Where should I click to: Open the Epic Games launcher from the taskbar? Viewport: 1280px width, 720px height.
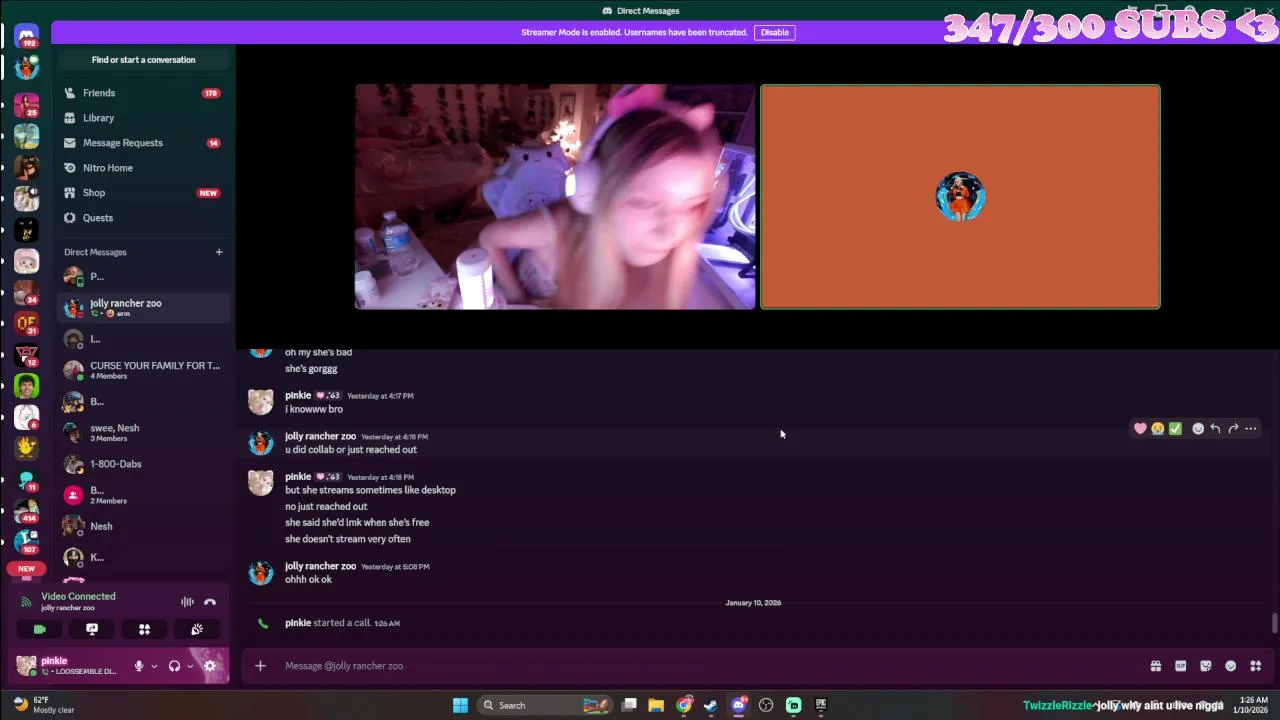(821, 705)
